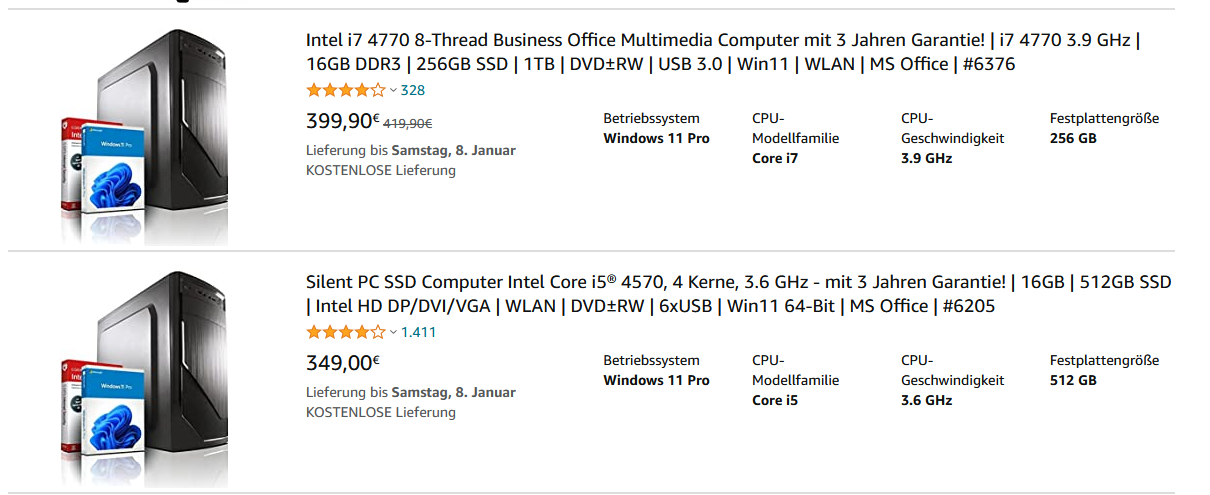1210x495 pixels.
Task: Click the 3.9 GHz CPU-Geschwindigkeit spec
Action: click(952, 138)
